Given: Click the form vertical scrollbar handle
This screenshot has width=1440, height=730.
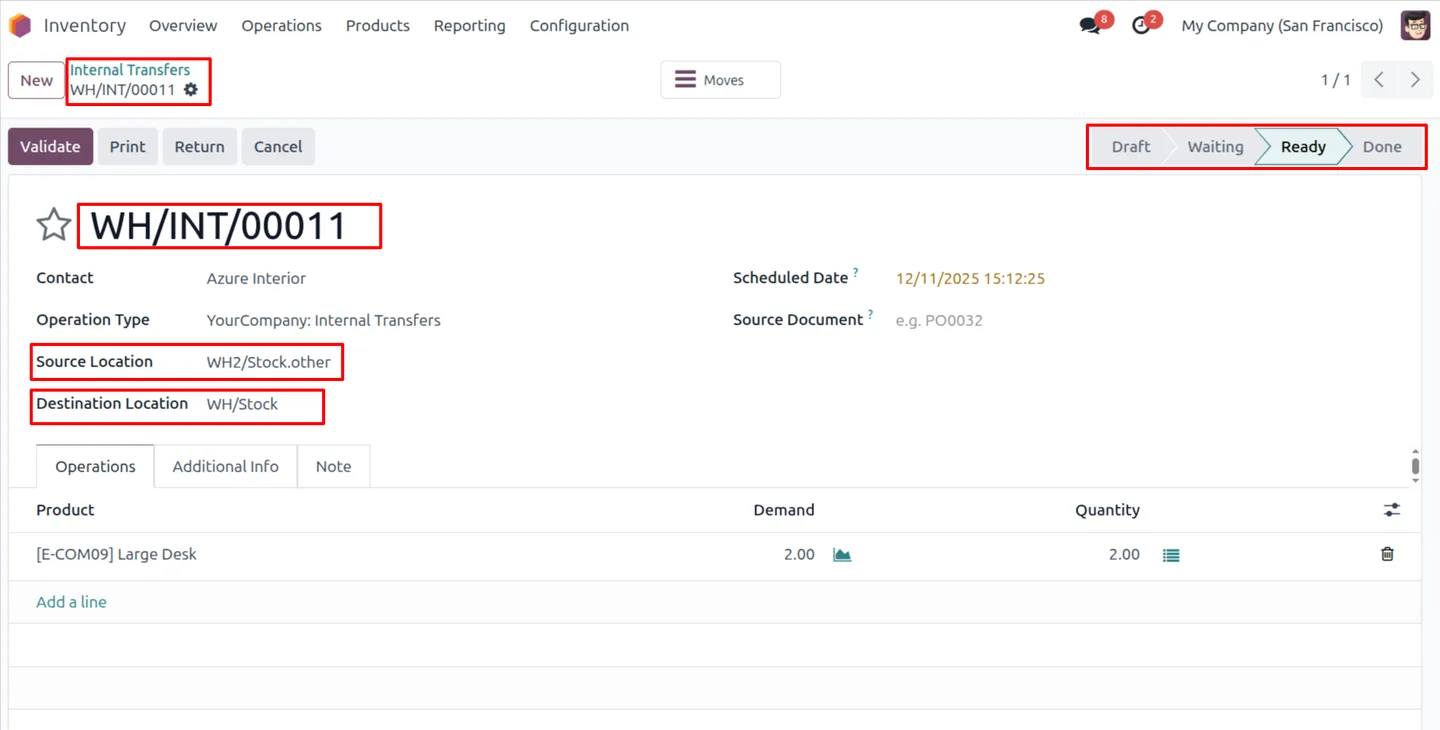Looking at the screenshot, I should click(x=1415, y=466).
